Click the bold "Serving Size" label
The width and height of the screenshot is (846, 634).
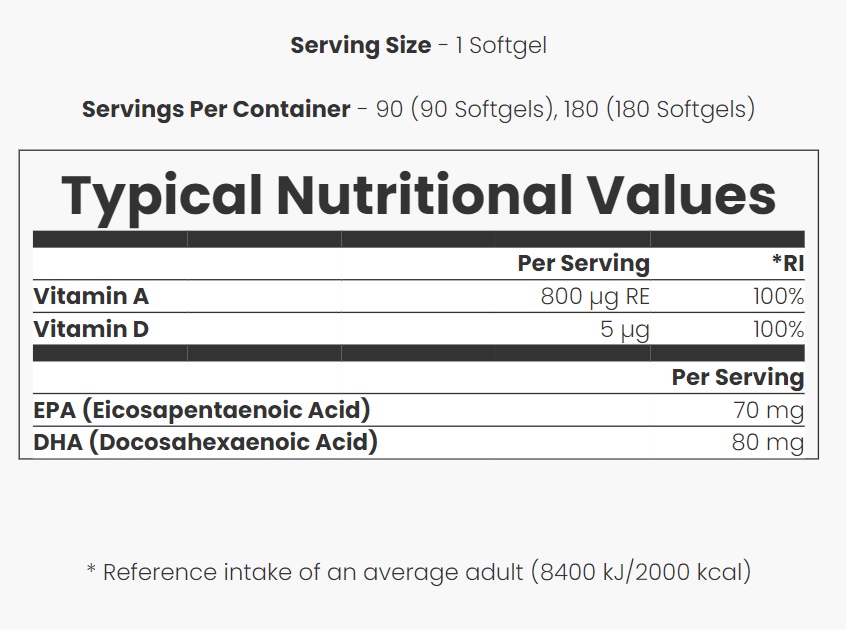[360, 46]
